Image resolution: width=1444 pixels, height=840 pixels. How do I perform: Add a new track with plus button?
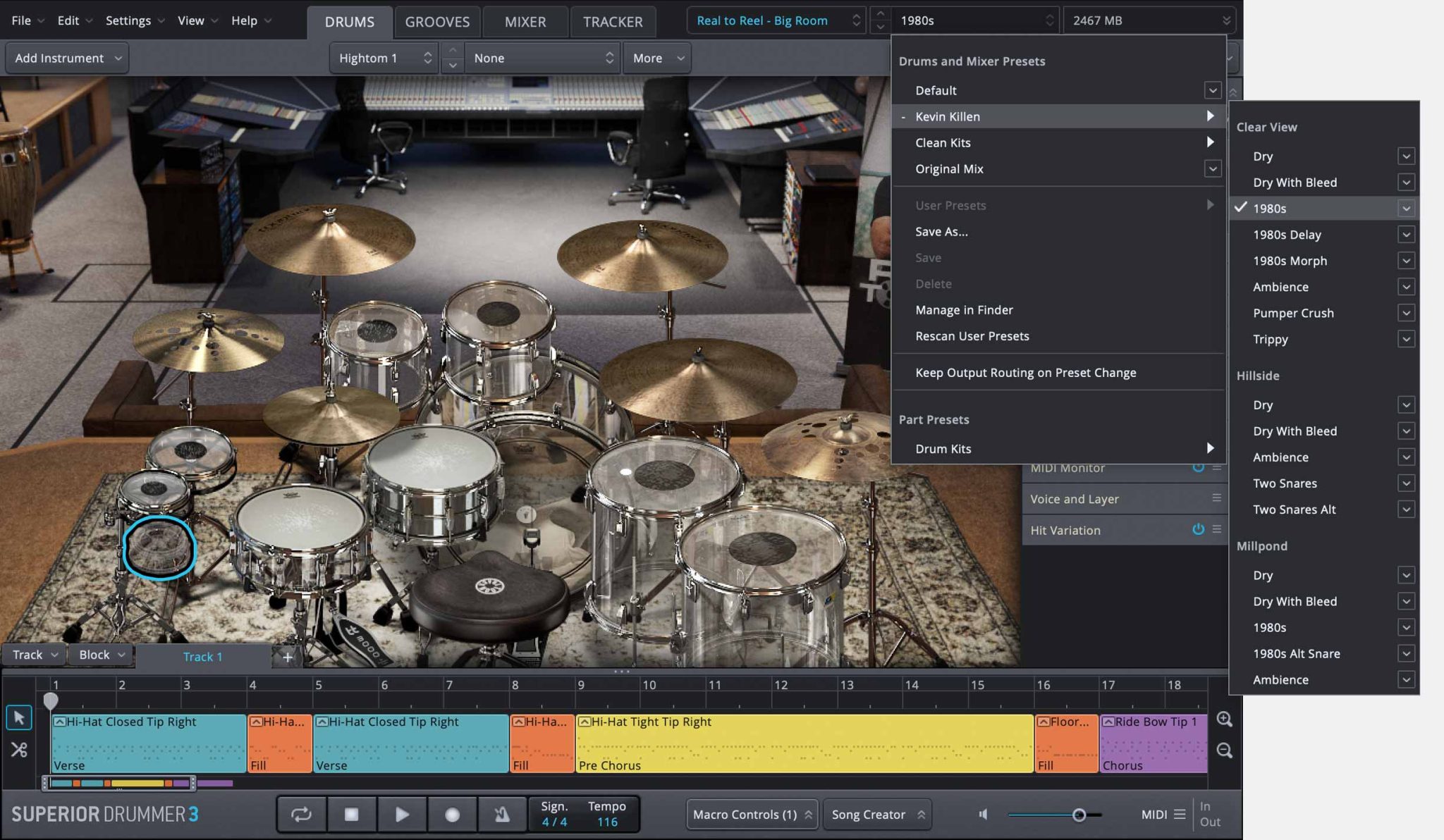[288, 657]
